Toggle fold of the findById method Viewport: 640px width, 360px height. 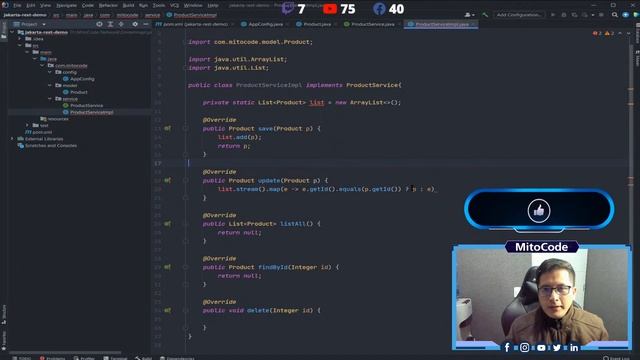185,267
